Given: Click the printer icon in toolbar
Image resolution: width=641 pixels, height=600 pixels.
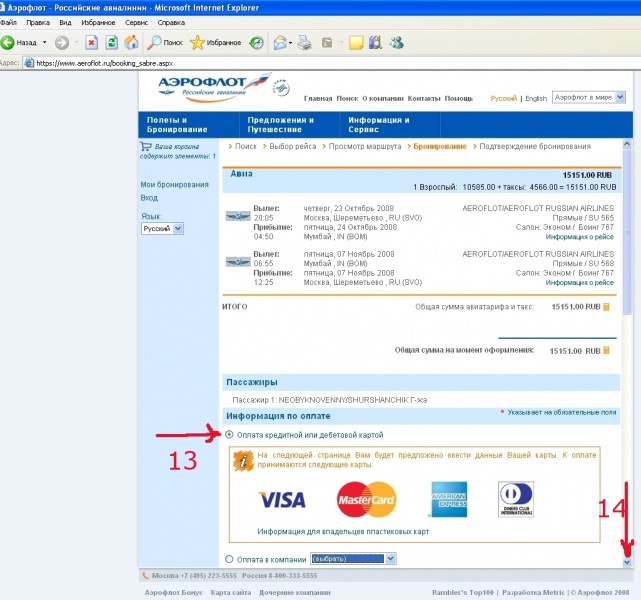Looking at the screenshot, I should pos(305,43).
